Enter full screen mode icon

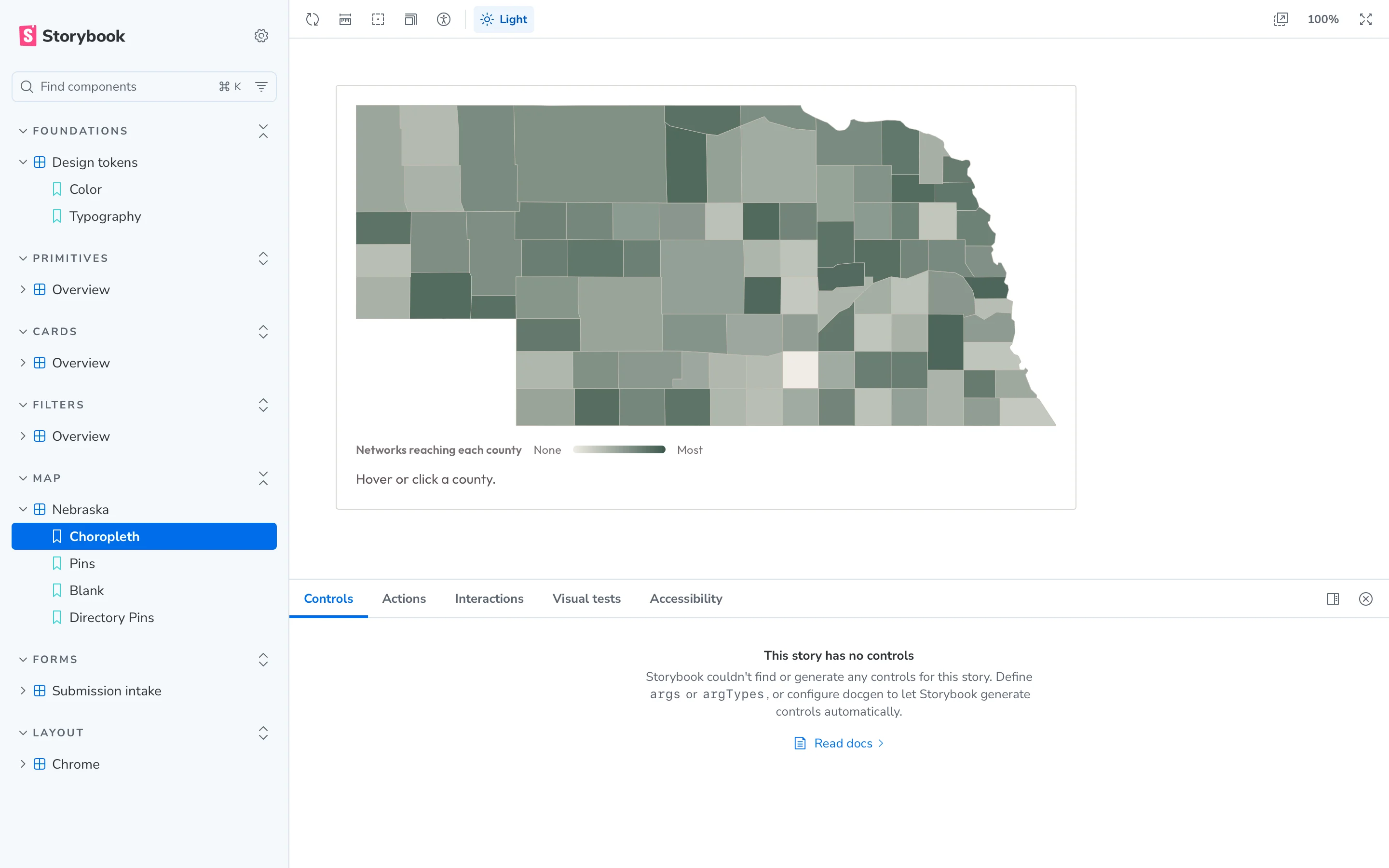1365,19
